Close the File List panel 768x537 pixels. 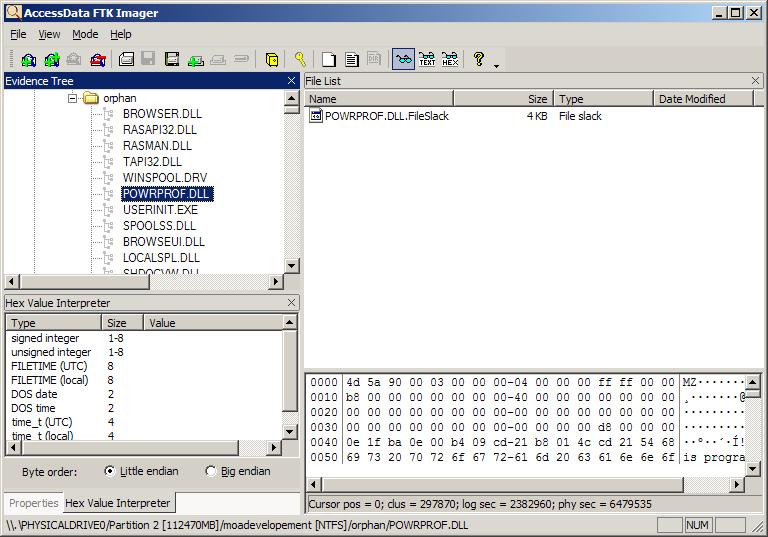tap(755, 80)
